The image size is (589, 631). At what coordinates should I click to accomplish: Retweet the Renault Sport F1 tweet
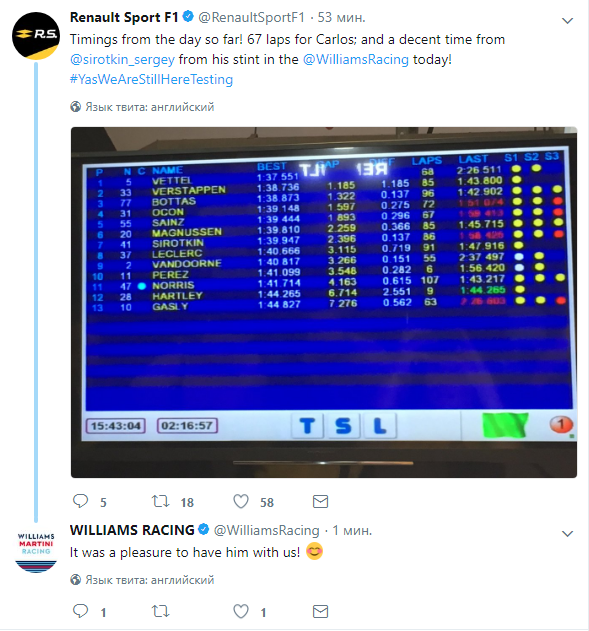coord(160,501)
